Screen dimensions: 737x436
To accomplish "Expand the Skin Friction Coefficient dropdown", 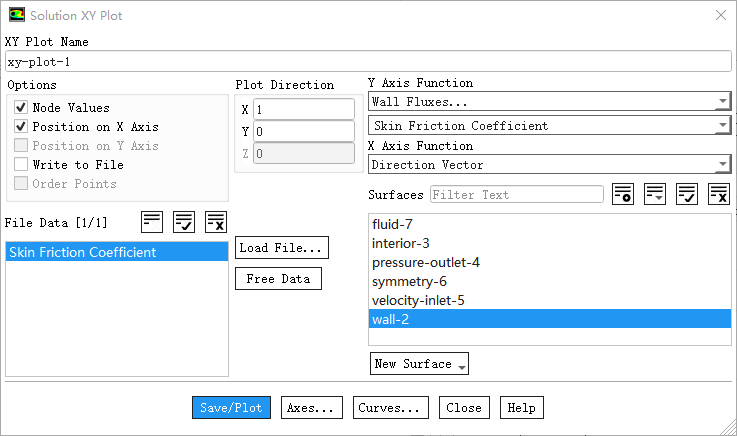I will coord(549,126).
